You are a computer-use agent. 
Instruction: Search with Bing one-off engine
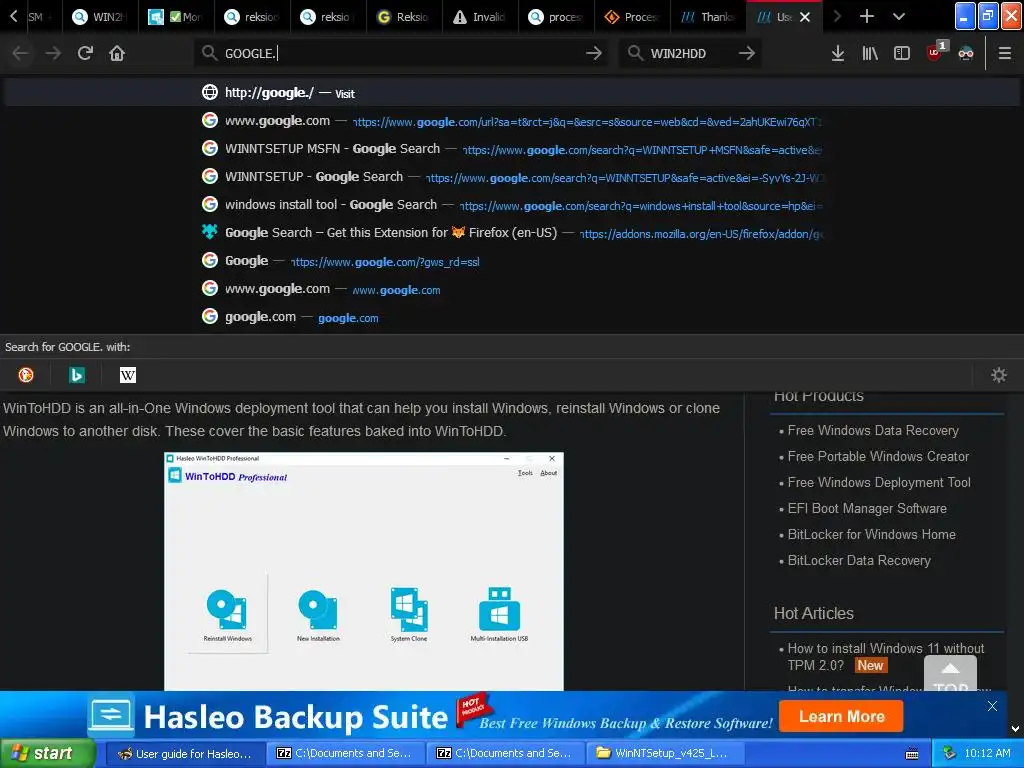pos(77,375)
